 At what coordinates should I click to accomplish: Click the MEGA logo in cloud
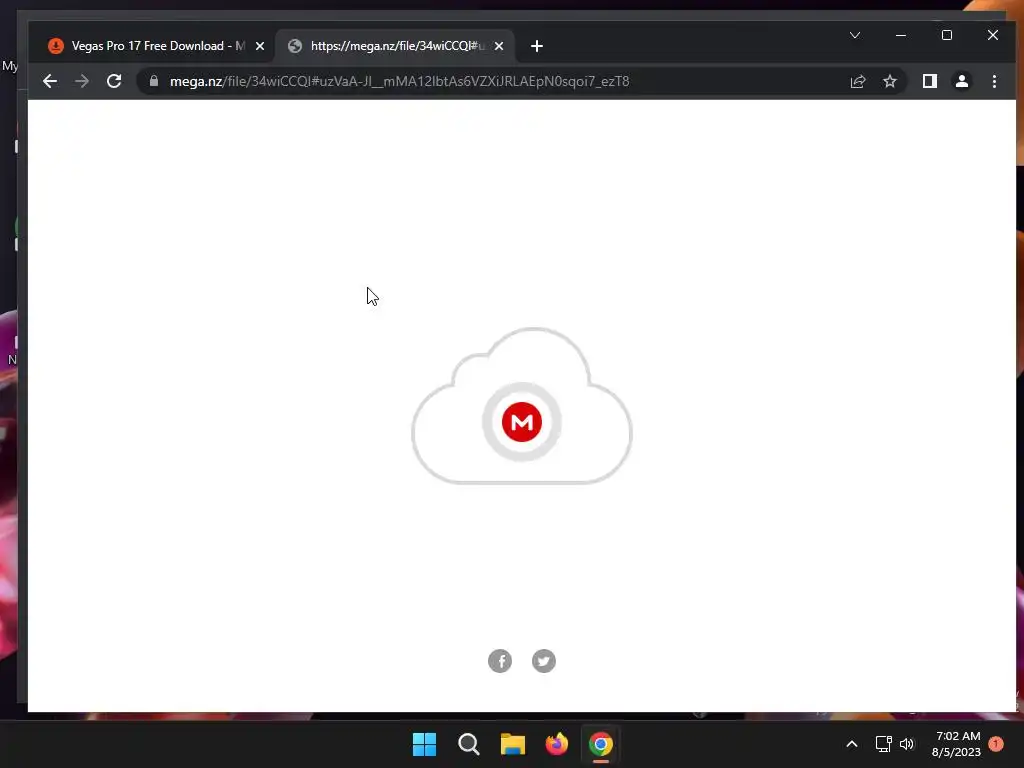tap(522, 422)
